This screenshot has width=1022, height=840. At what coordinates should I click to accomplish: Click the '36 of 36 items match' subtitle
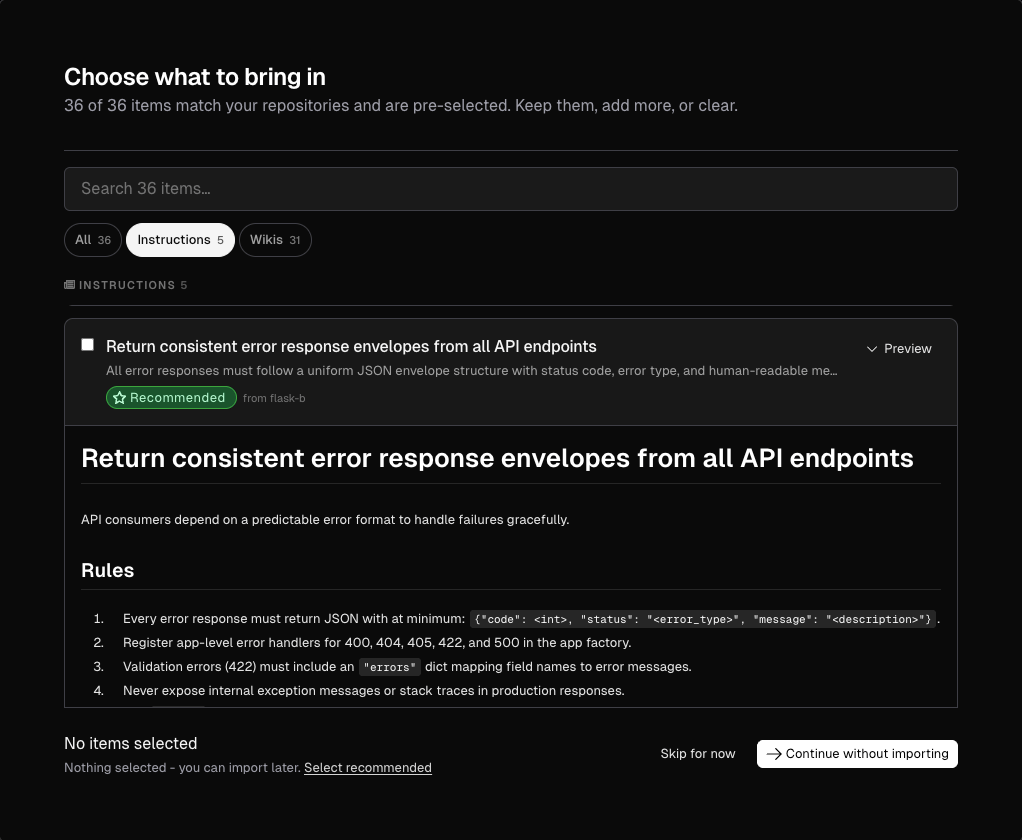(401, 106)
